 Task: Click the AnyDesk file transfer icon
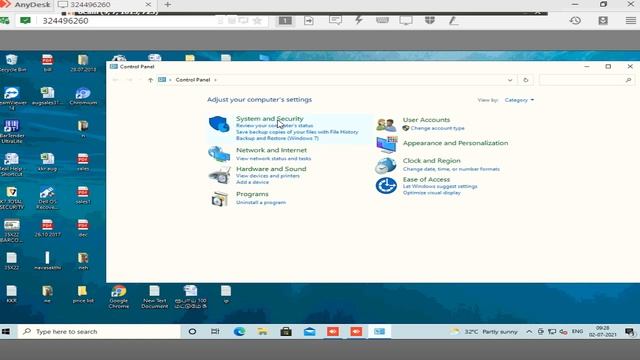pyautogui.click(x=309, y=20)
